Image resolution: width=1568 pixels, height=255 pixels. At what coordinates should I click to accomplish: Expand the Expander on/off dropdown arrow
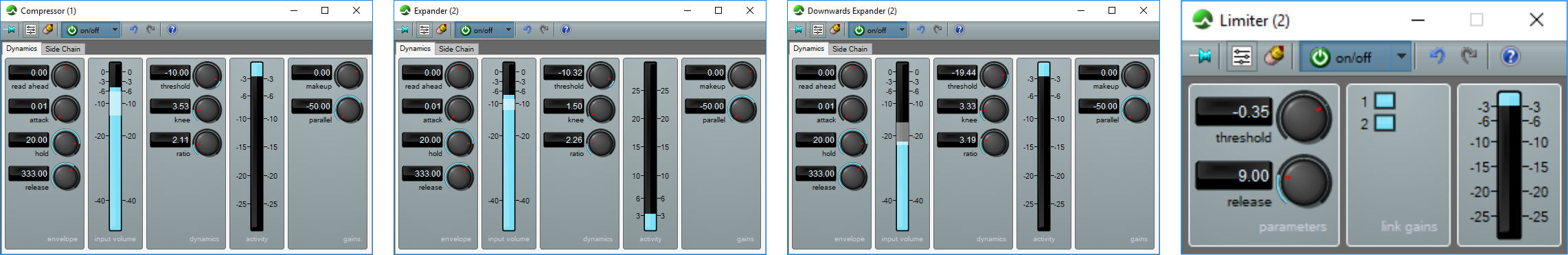(508, 30)
